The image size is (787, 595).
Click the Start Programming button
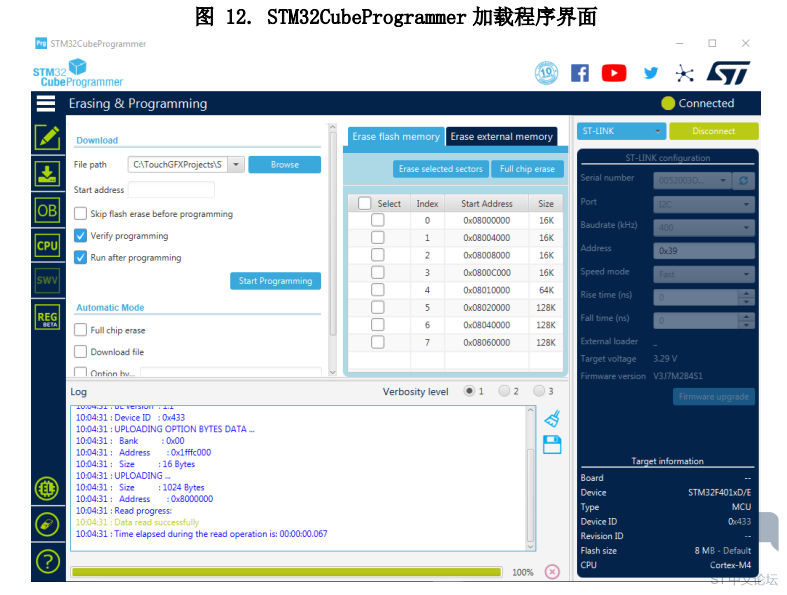pos(275,281)
